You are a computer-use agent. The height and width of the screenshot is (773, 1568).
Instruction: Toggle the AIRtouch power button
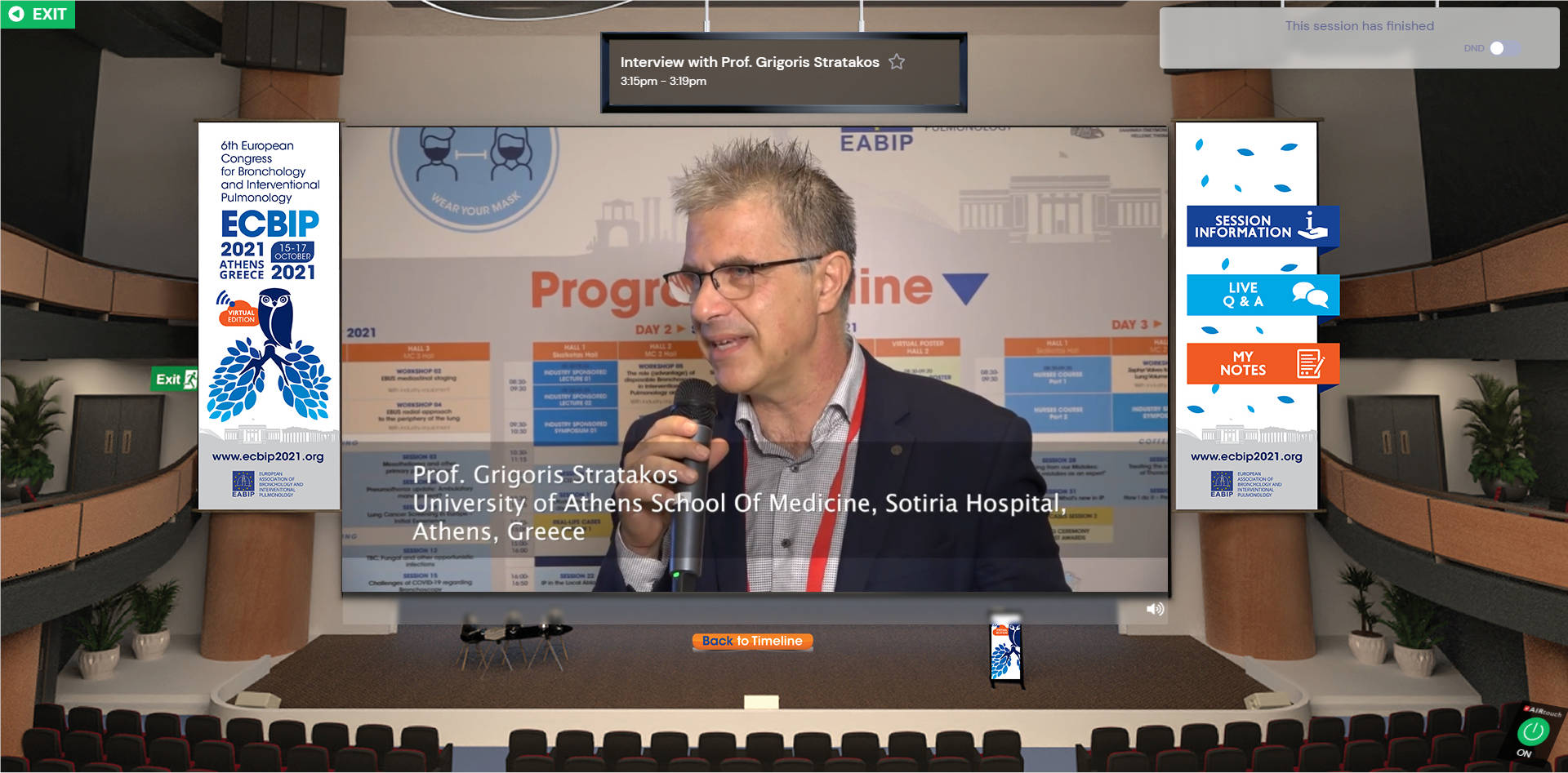pyautogui.click(x=1532, y=731)
